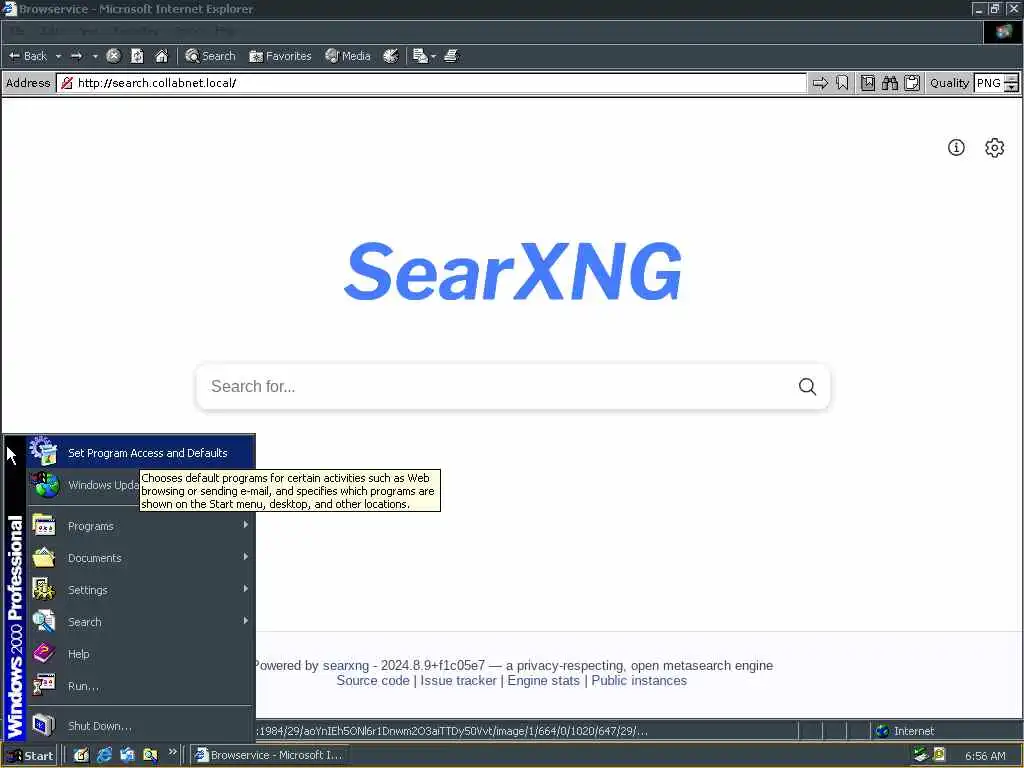Increase Quality with the up stepper arrow

[1012, 79]
